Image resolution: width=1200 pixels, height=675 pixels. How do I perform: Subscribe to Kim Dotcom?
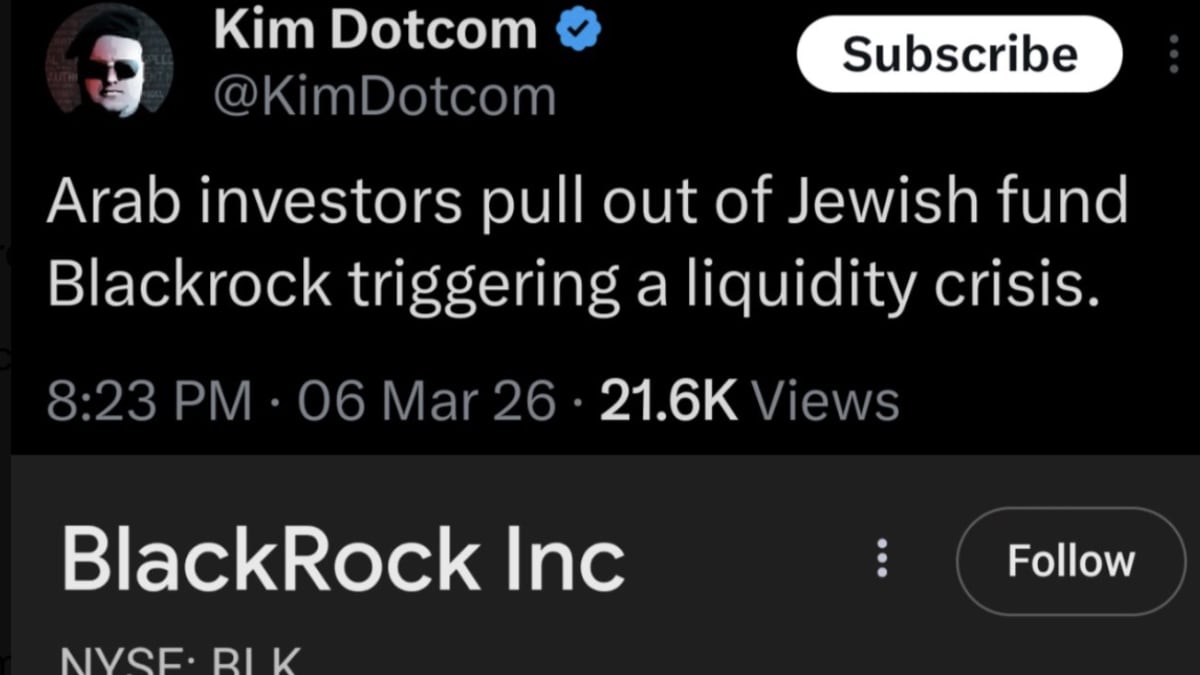tap(960, 54)
